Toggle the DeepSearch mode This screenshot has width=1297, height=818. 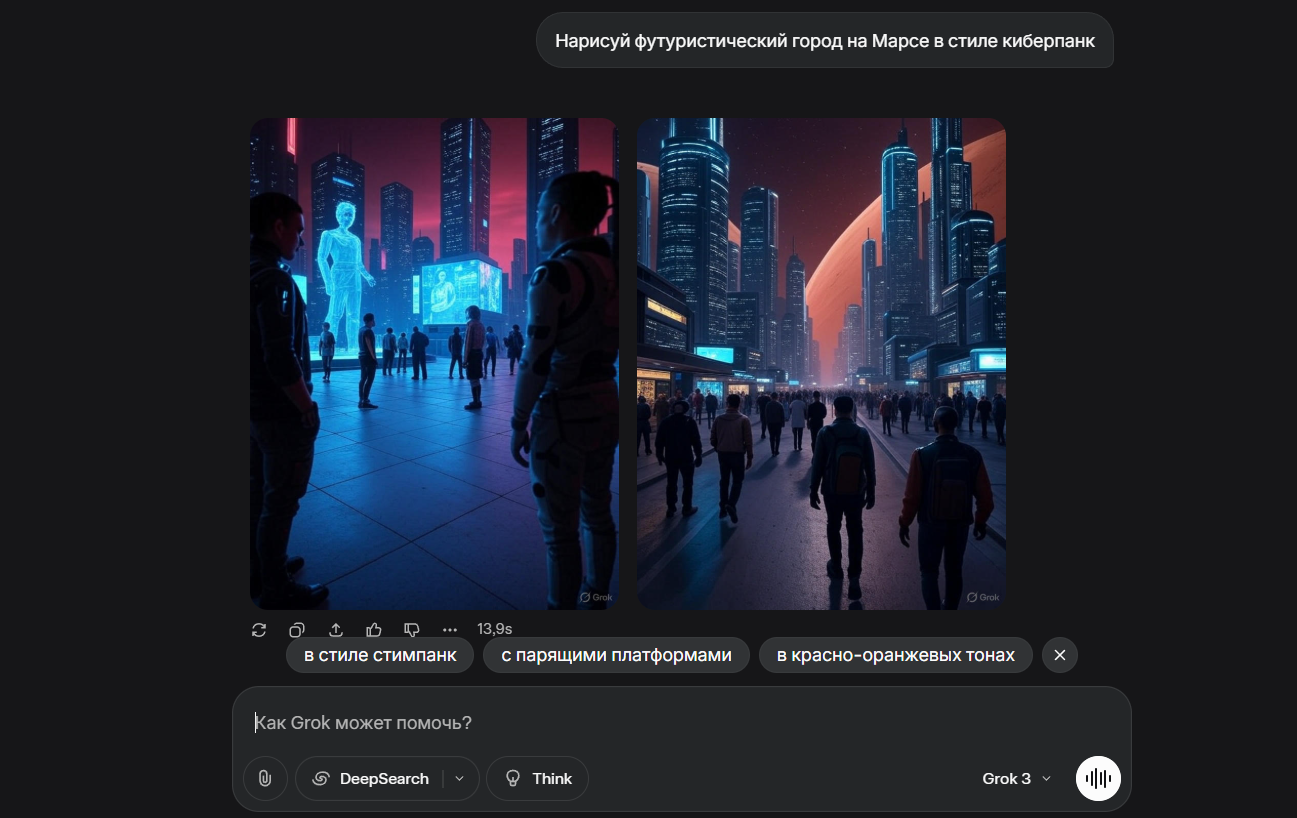370,778
